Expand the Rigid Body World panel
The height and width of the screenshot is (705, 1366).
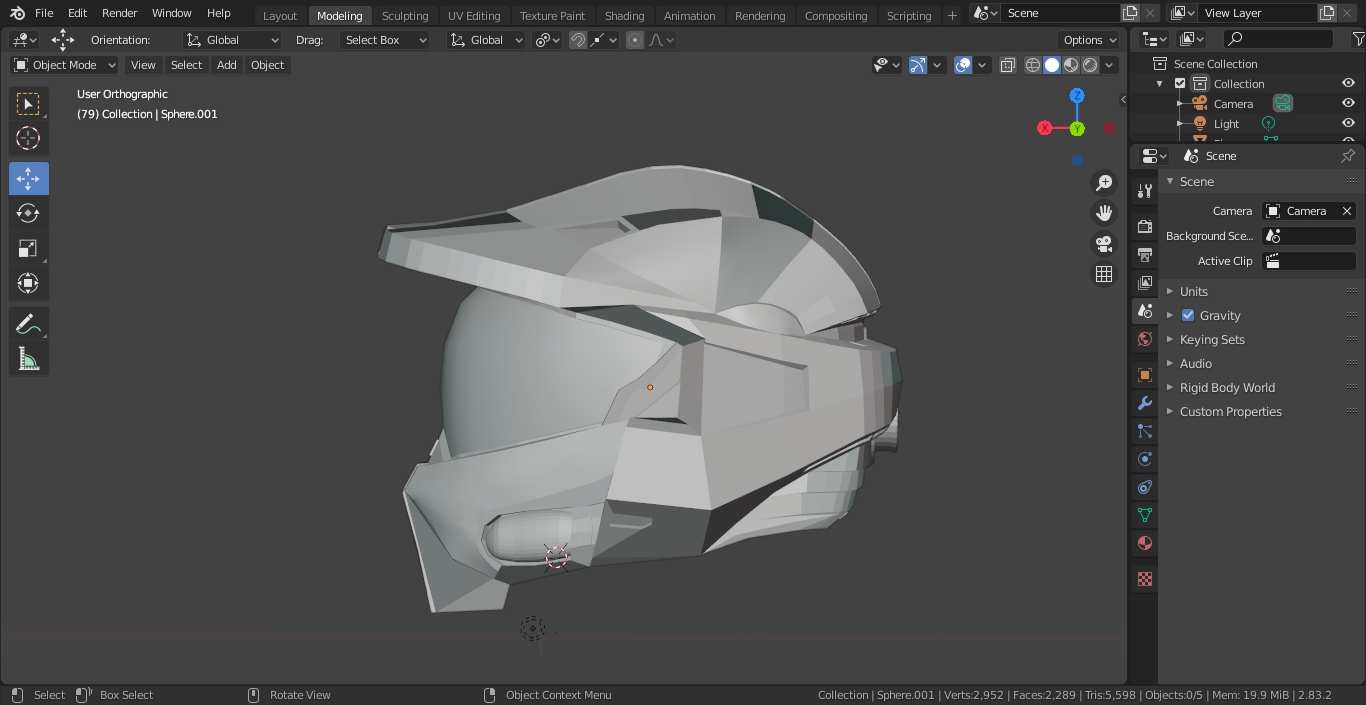point(1227,387)
